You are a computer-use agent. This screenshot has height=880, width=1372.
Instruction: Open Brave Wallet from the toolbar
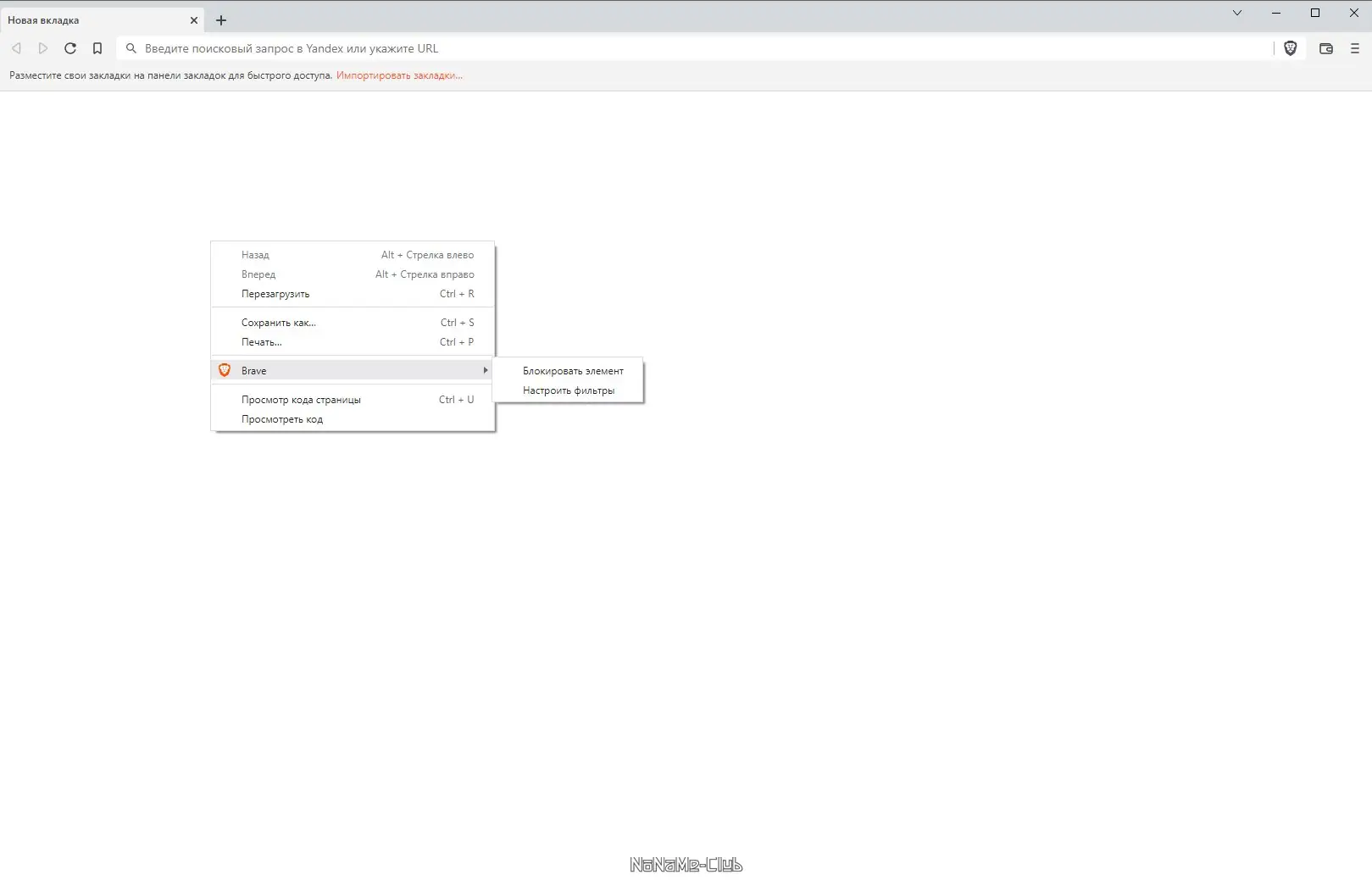click(x=1325, y=48)
